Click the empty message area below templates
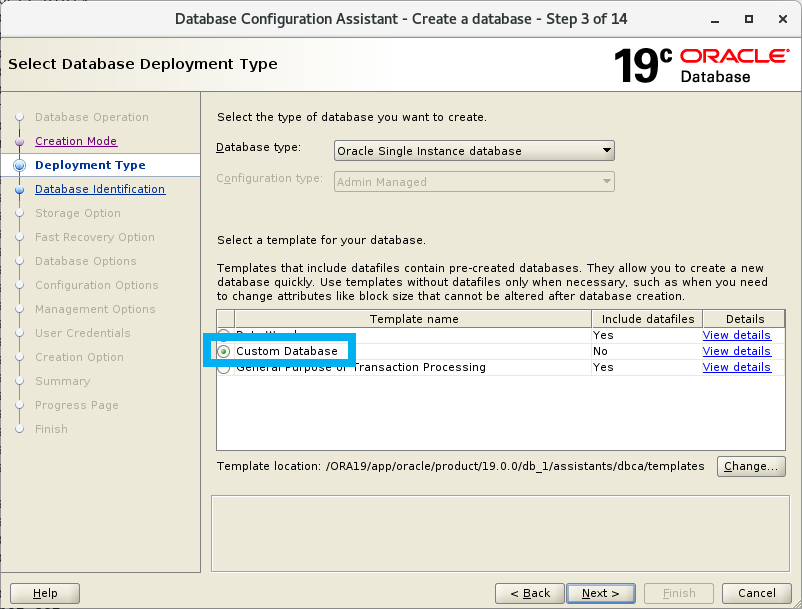802x609 pixels. (500, 533)
